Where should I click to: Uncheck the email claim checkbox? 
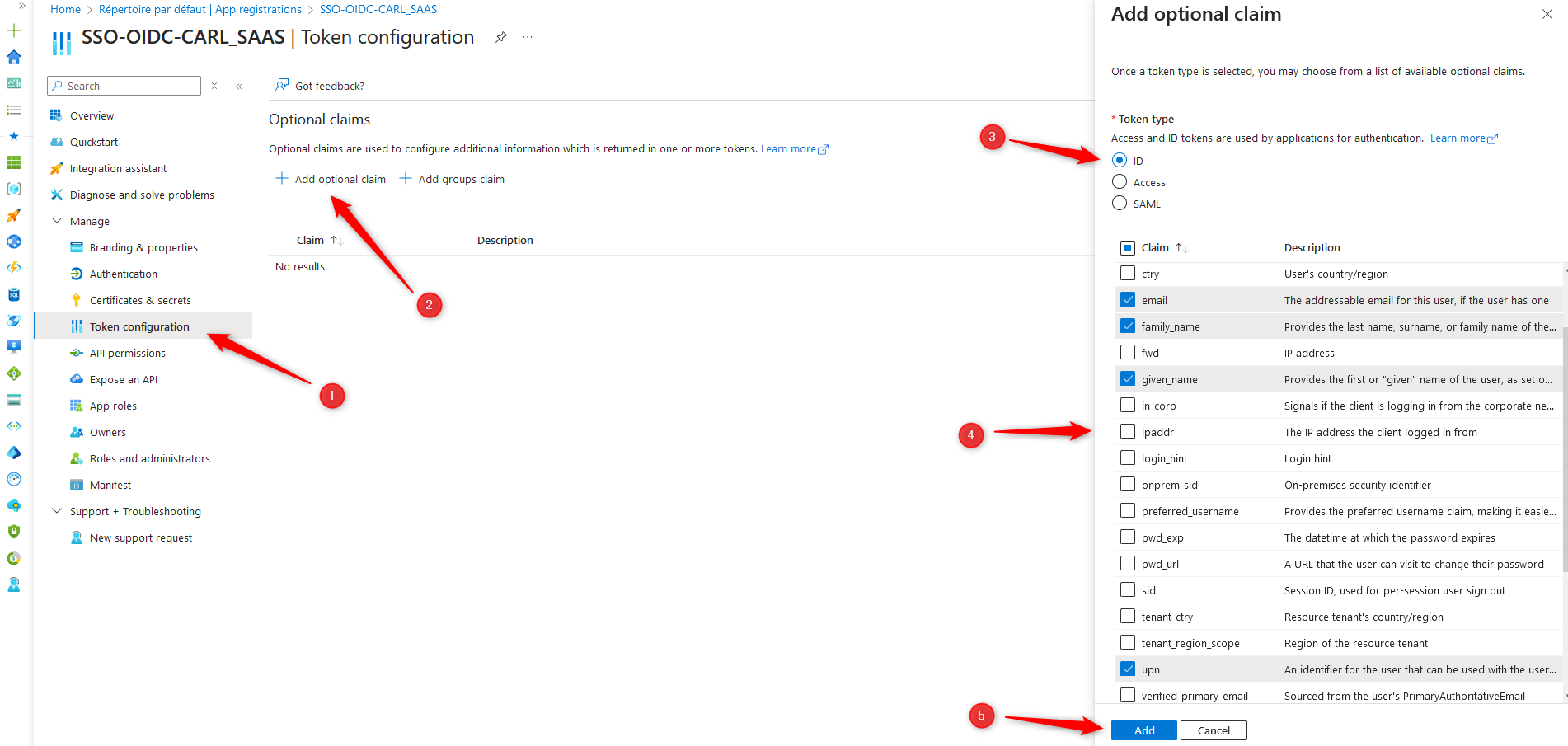point(1128,299)
